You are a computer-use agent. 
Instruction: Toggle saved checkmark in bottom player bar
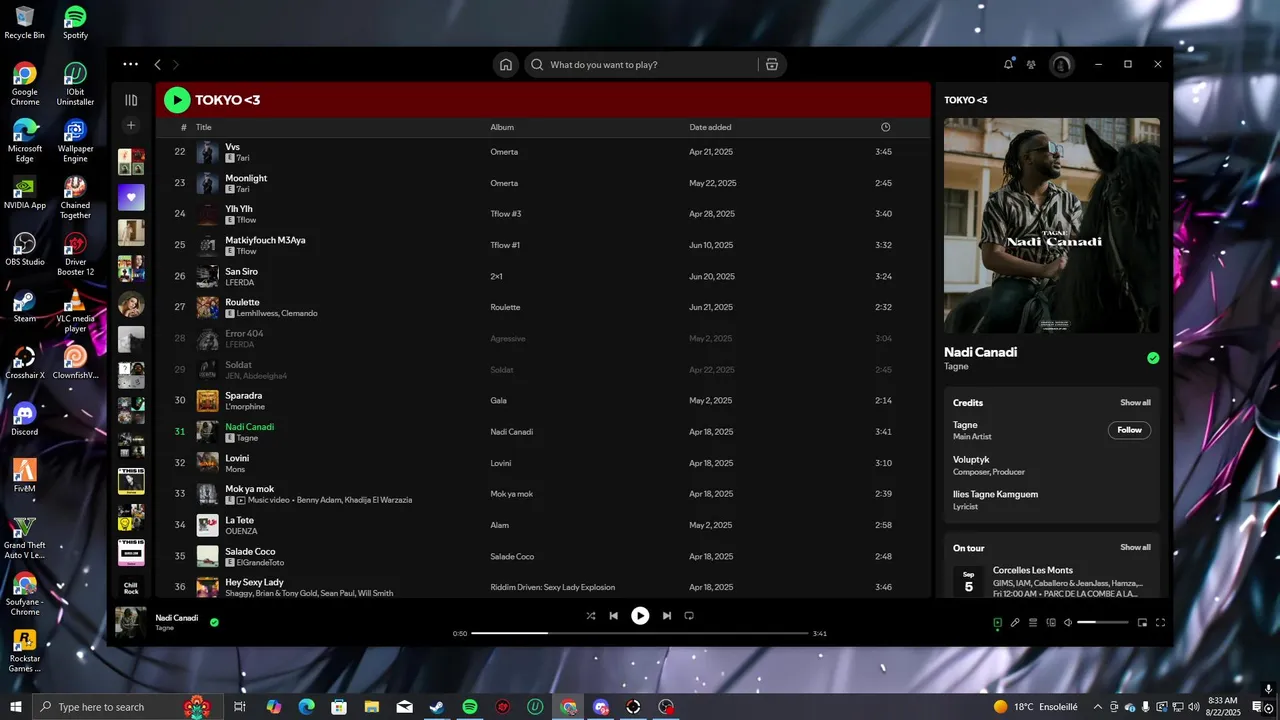[214, 622]
